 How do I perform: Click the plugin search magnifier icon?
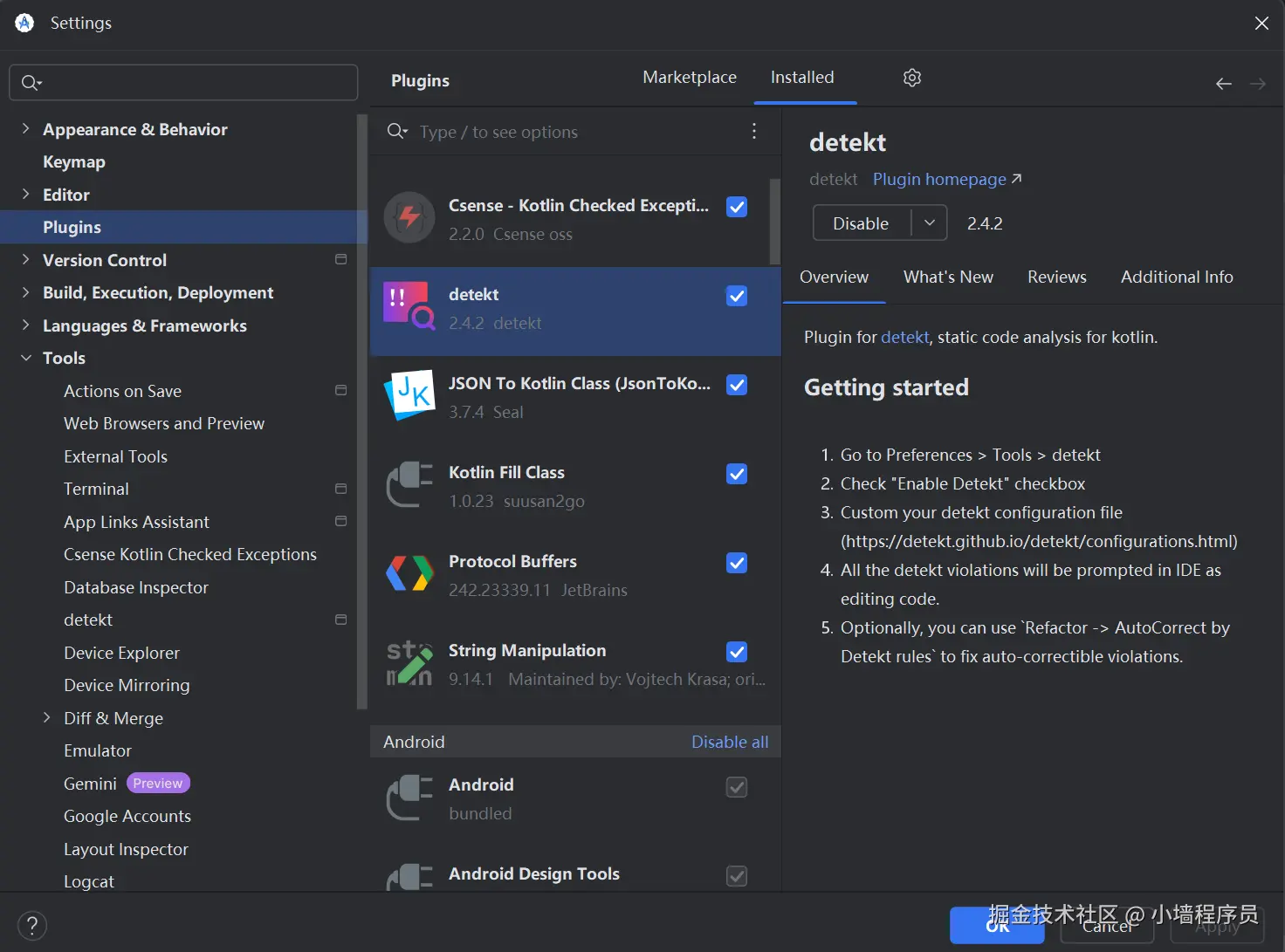click(x=397, y=131)
